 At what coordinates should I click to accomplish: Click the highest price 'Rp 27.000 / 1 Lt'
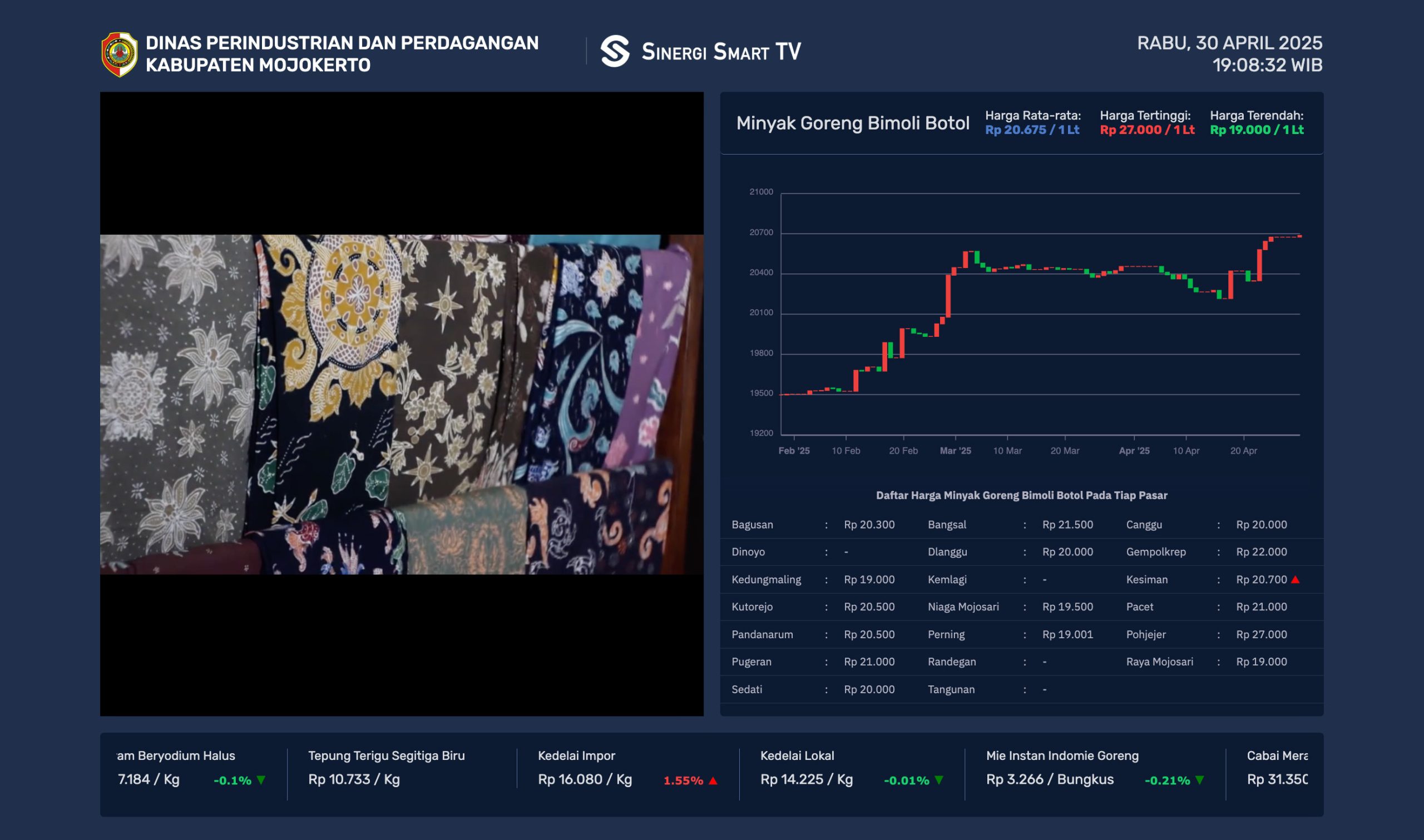[x=1147, y=130]
